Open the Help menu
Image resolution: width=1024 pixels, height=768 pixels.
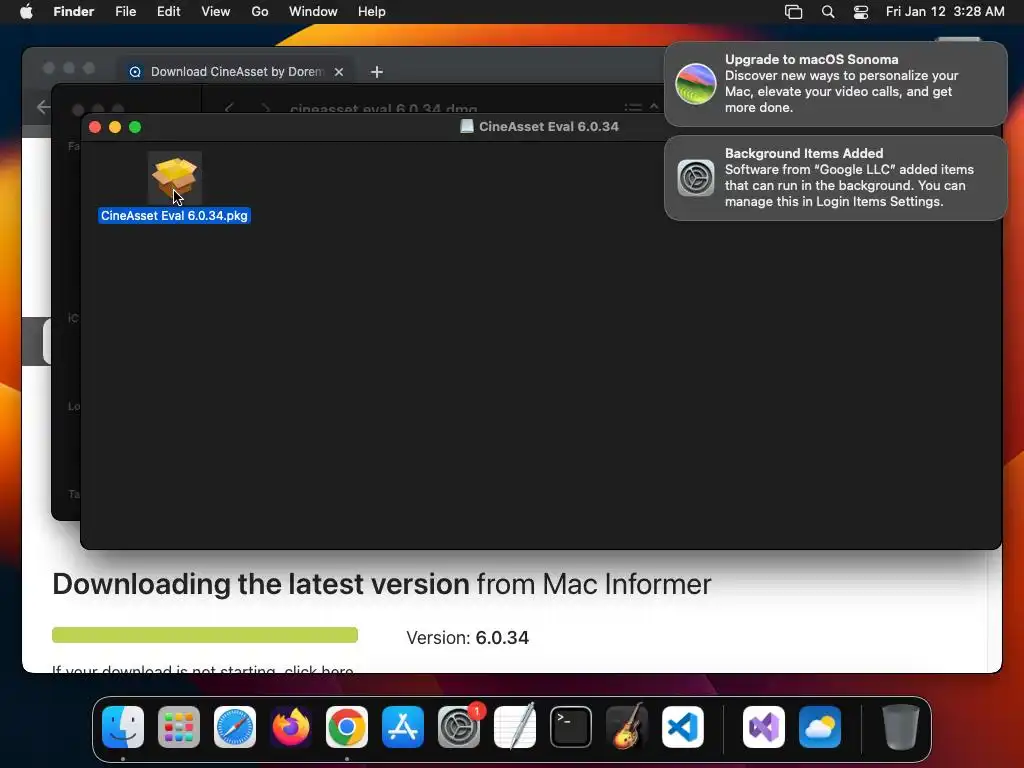pyautogui.click(x=372, y=12)
